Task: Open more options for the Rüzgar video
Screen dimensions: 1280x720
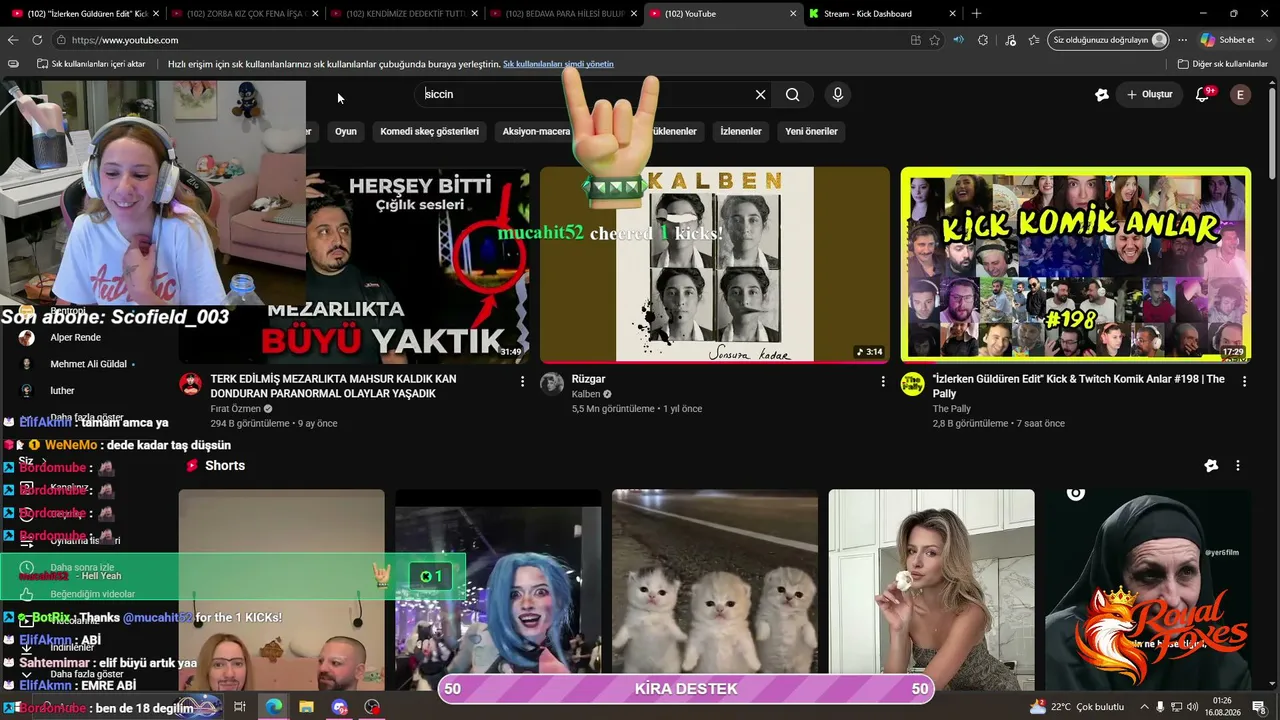Action: pos(882,381)
